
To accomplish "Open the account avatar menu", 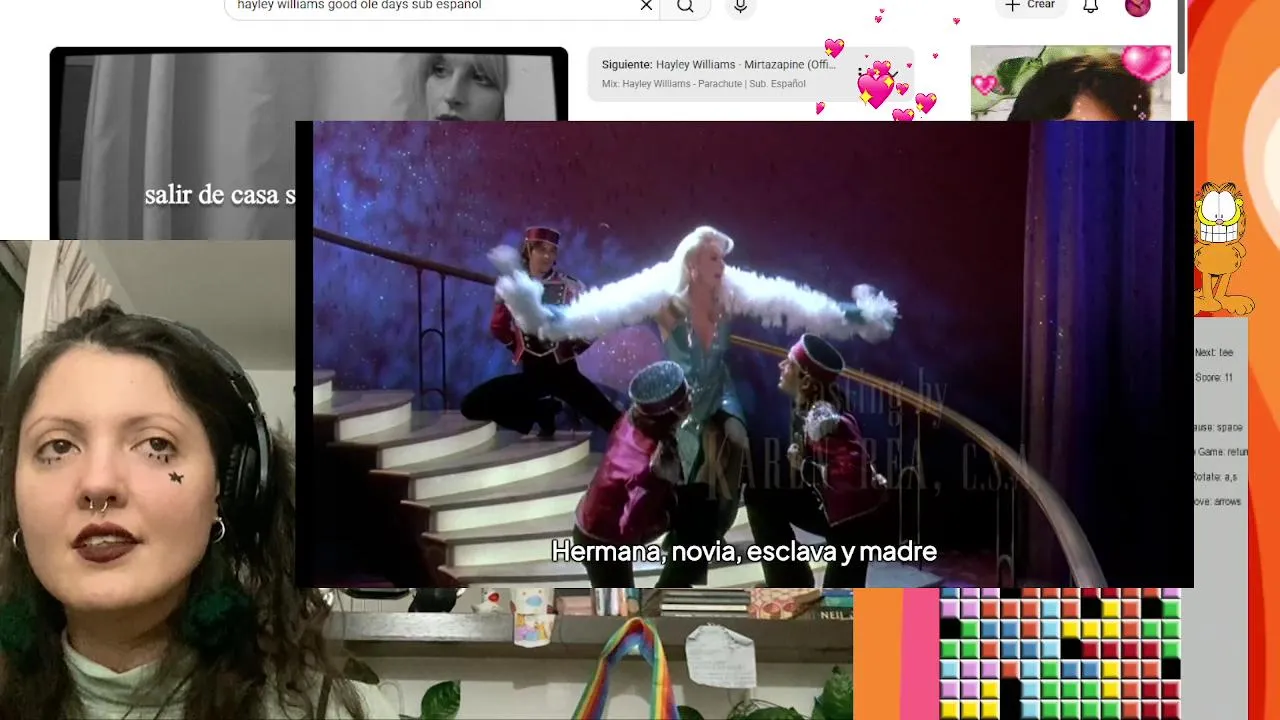I will pyautogui.click(x=1138, y=6).
